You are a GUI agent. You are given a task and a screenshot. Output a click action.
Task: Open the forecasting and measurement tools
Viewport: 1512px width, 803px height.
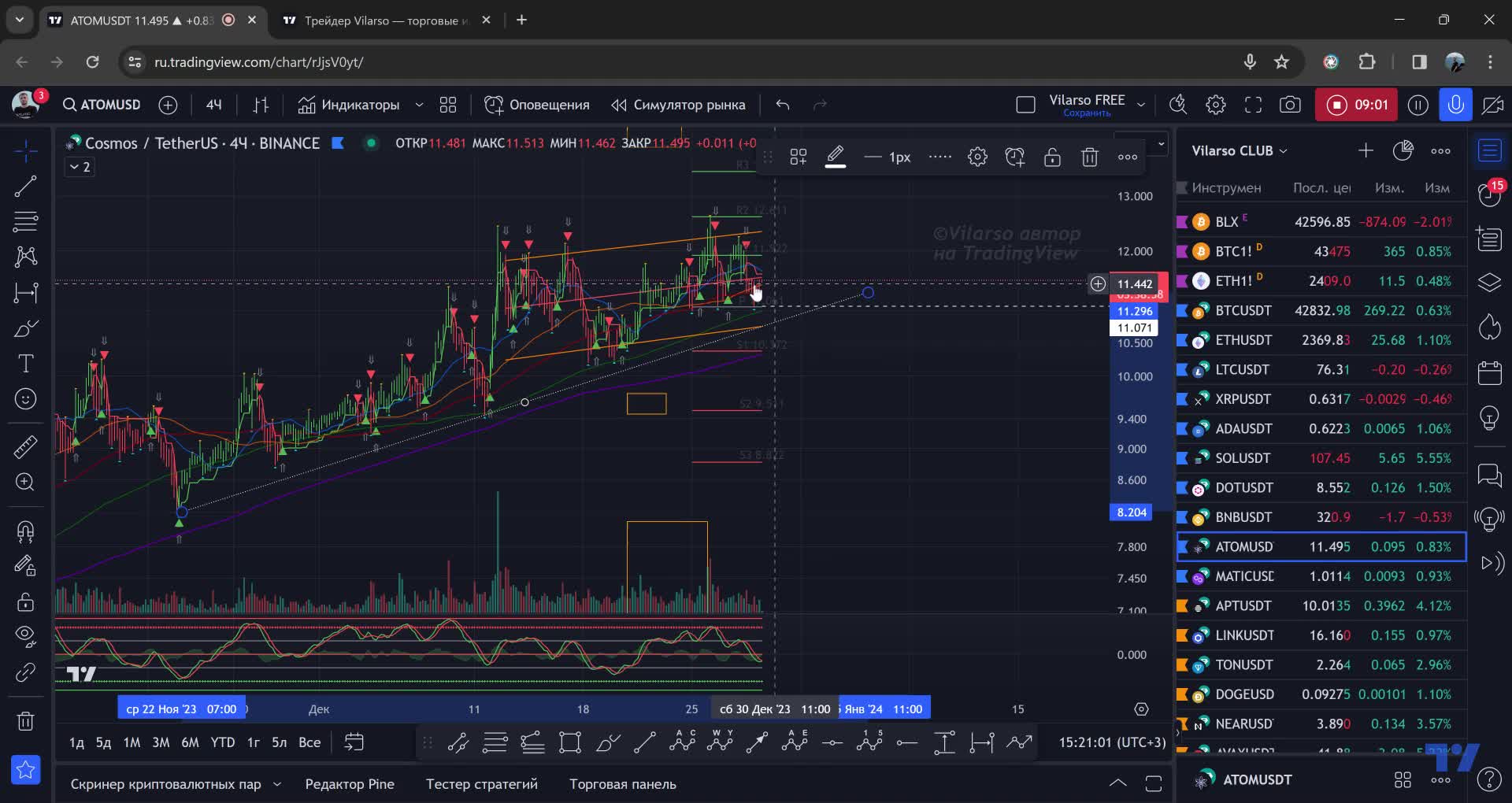tap(25, 293)
